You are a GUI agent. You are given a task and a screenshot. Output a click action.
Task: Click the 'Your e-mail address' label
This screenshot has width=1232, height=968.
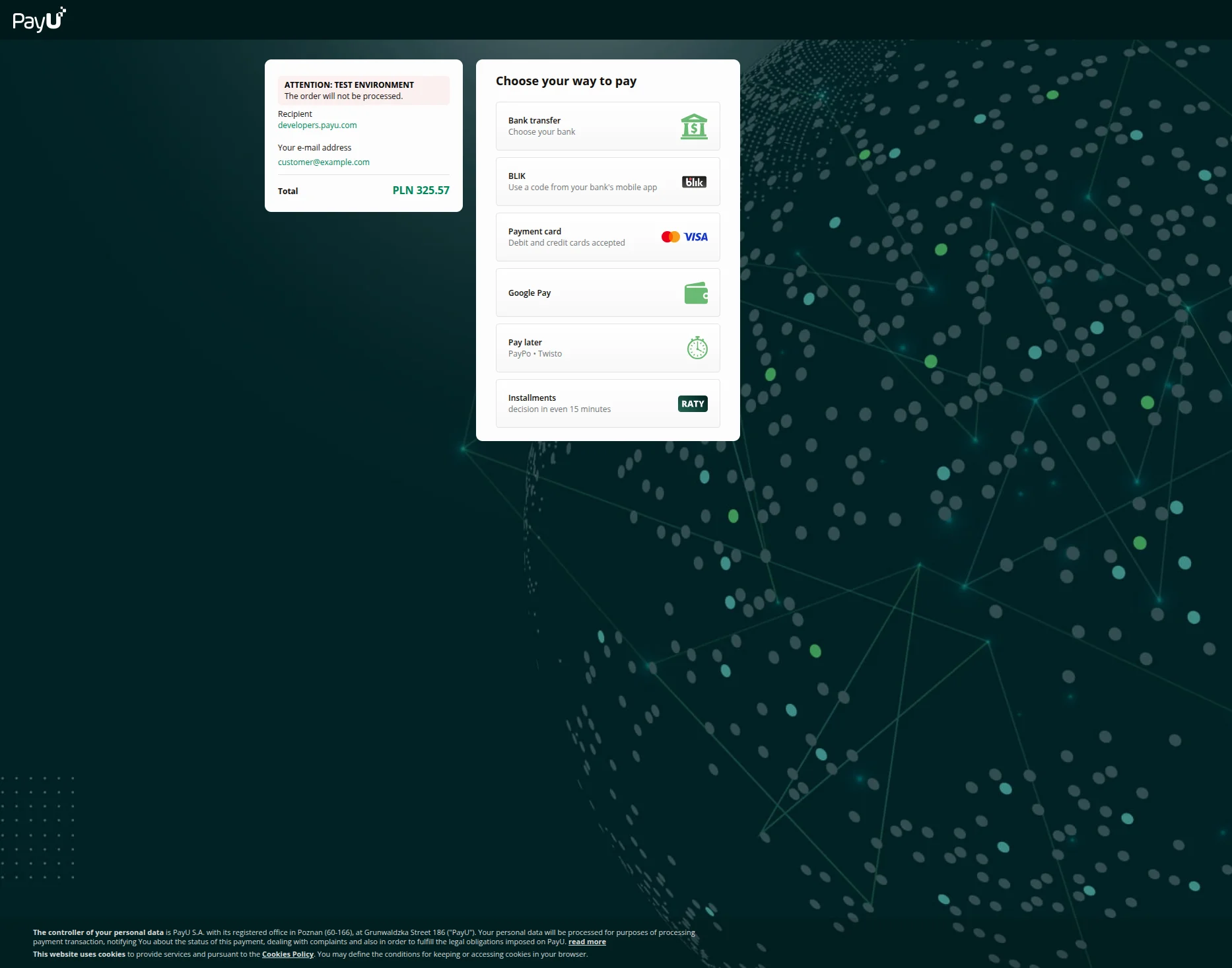pyautogui.click(x=314, y=148)
